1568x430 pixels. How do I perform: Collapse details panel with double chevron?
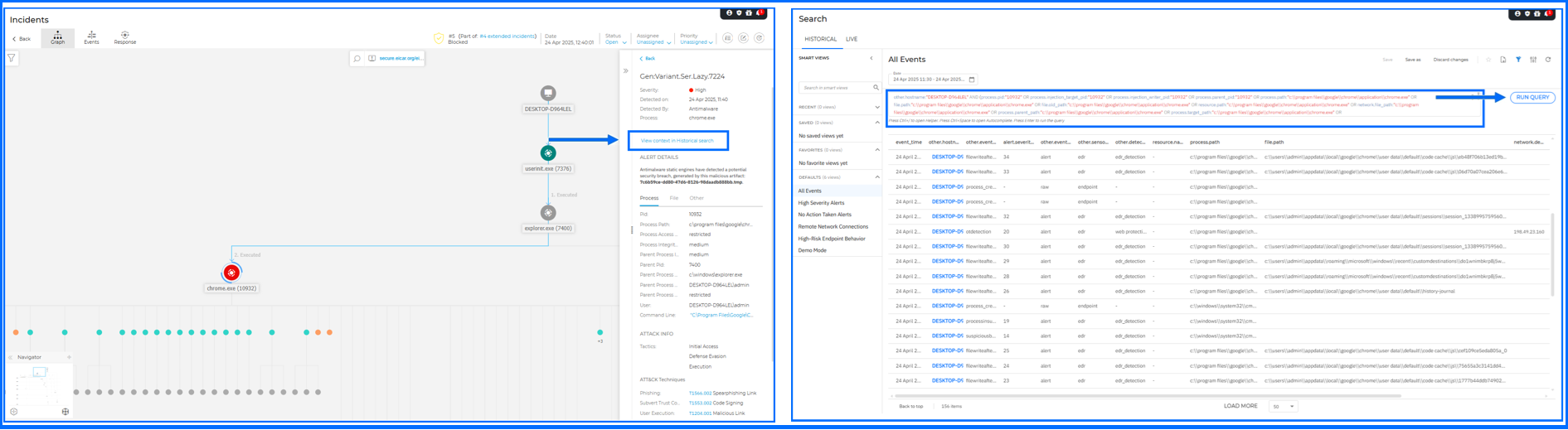click(x=626, y=71)
